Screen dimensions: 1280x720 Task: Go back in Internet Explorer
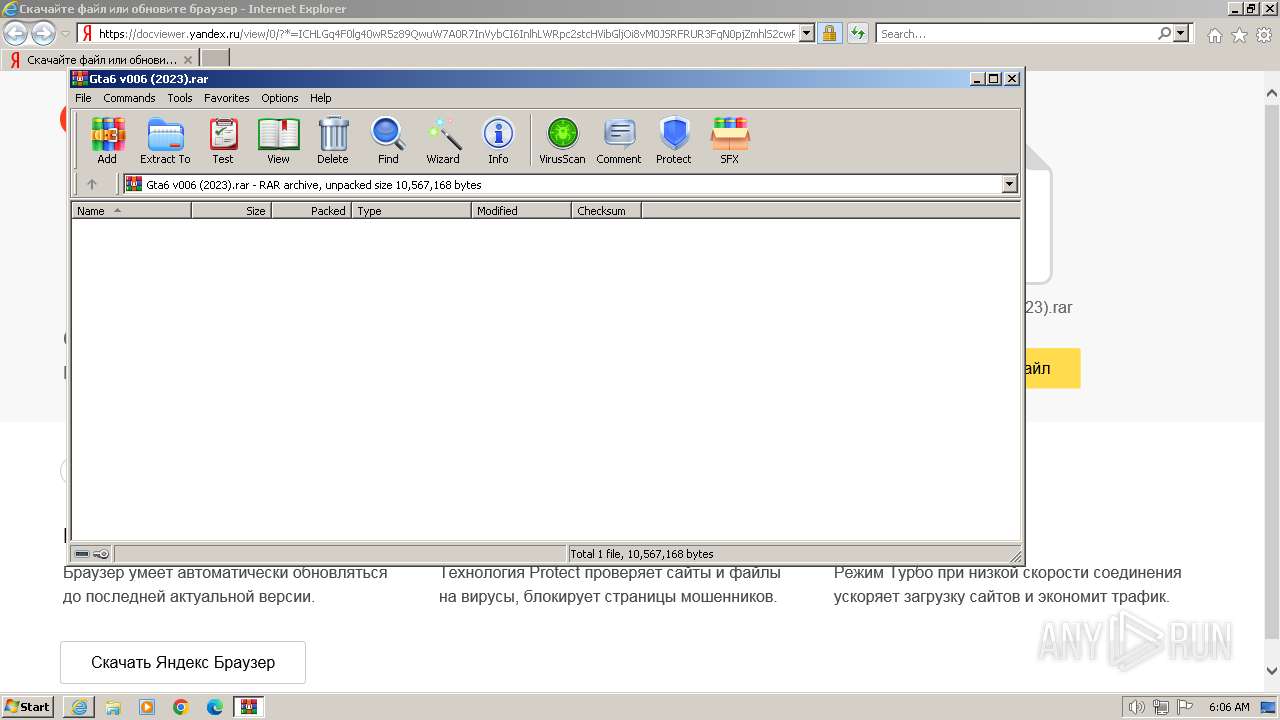click(15, 33)
